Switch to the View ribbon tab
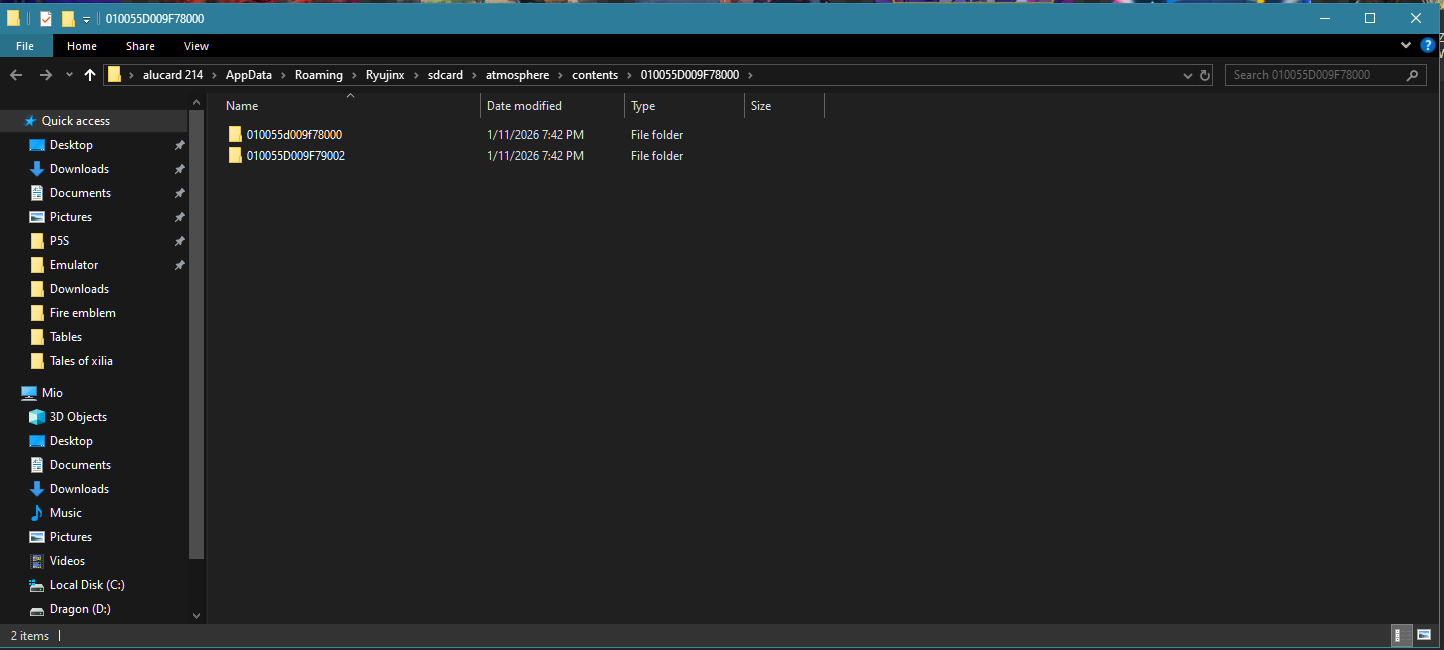The width and height of the screenshot is (1444, 650). [196, 46]
